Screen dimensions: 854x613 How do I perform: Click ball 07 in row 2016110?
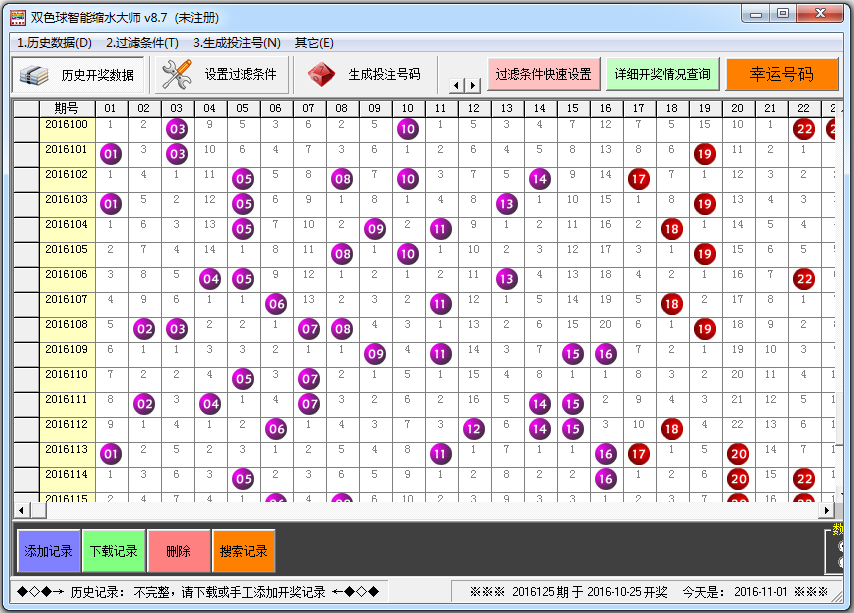point(310,379)
